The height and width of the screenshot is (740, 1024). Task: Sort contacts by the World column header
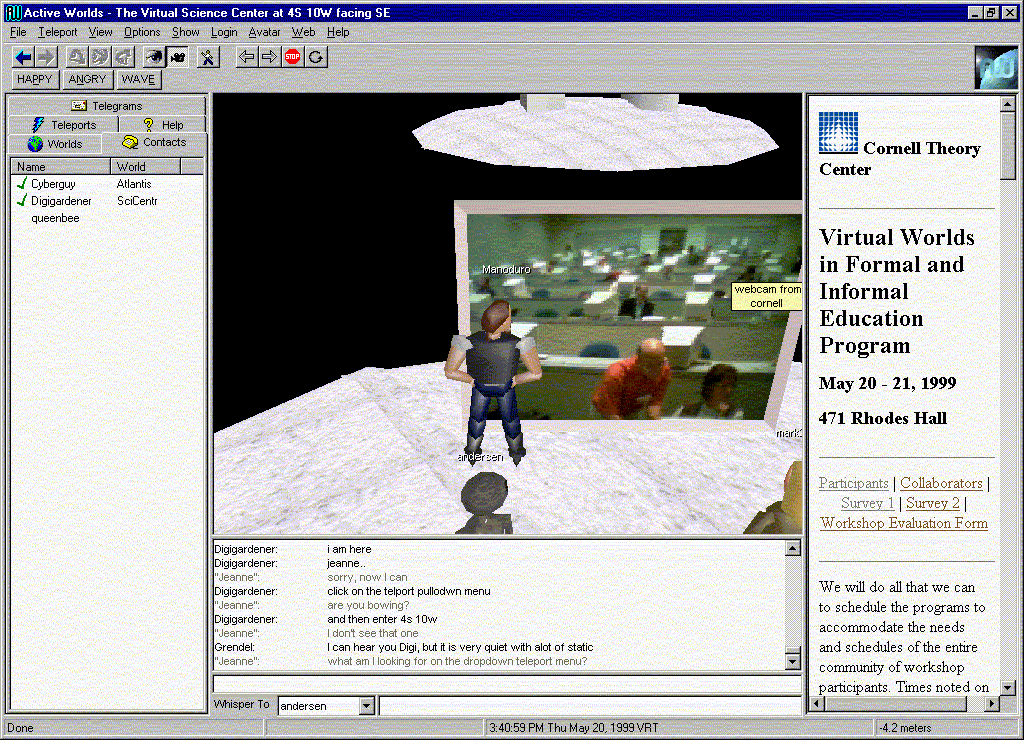coord(146,167)
